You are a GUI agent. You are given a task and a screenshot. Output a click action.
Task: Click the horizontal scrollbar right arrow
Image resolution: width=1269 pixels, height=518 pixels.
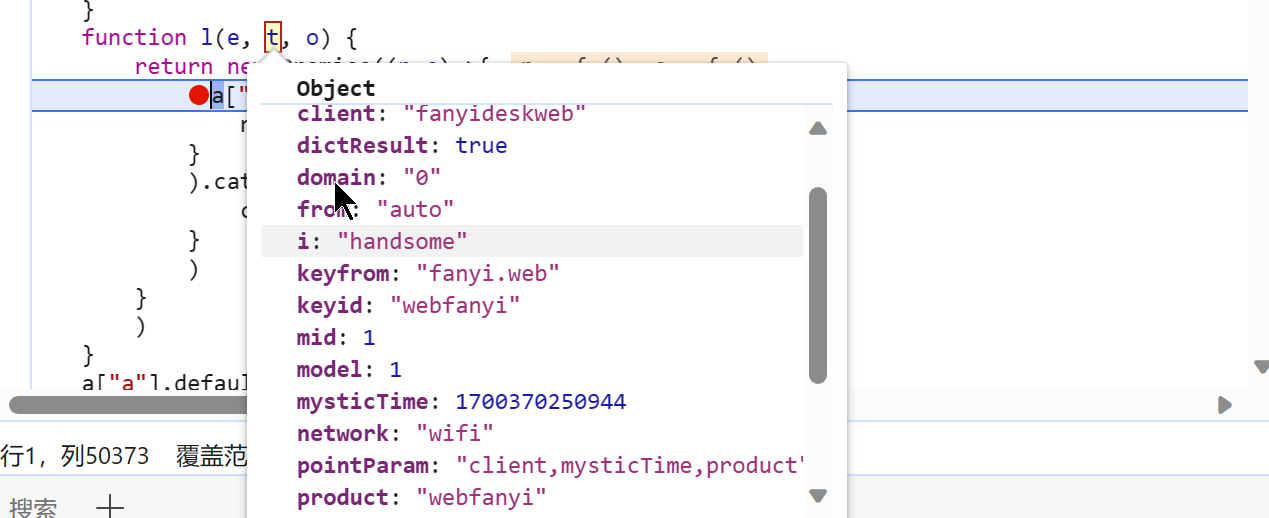coord(1224,405)
